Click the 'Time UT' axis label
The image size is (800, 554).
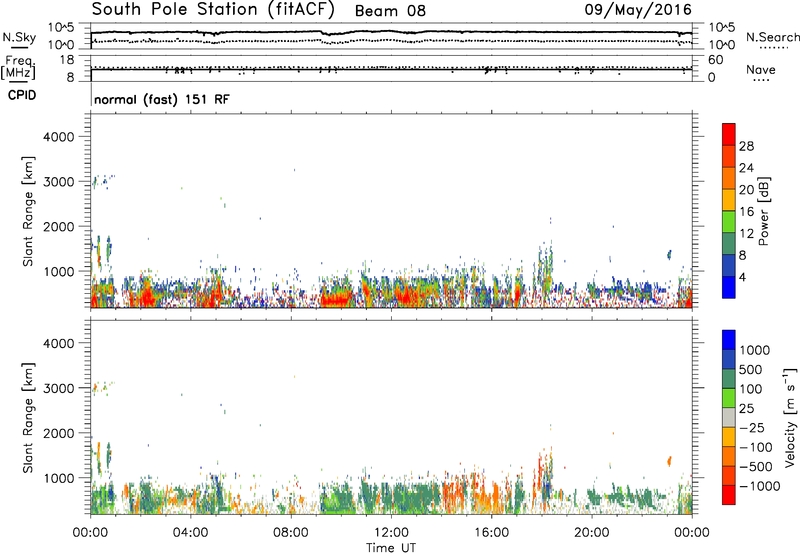[x=391, y=548]
